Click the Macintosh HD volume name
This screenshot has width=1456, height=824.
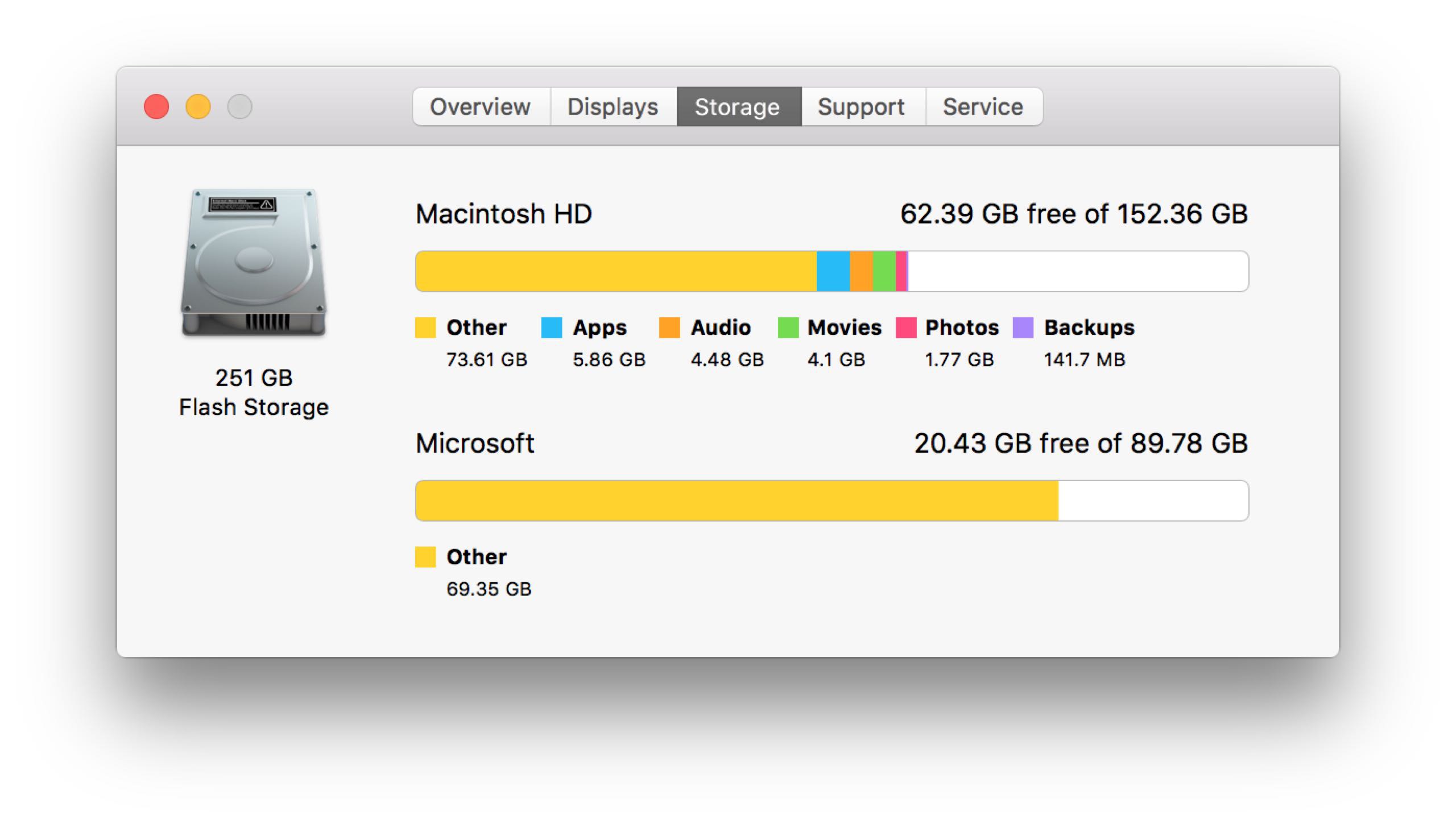tap(504, 214)
